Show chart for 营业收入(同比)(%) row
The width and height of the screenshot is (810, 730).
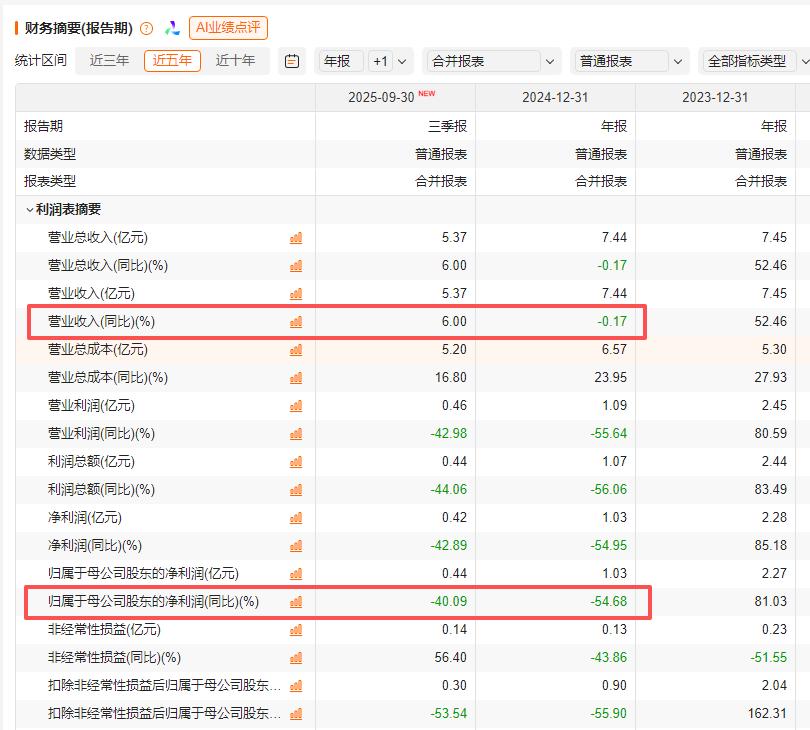coord(296,322)
